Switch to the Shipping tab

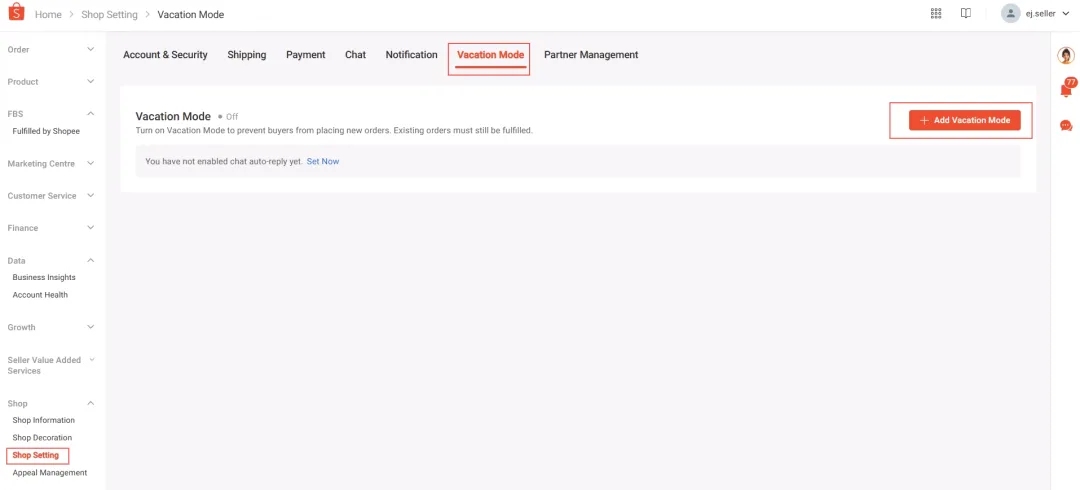coord(247,54)
